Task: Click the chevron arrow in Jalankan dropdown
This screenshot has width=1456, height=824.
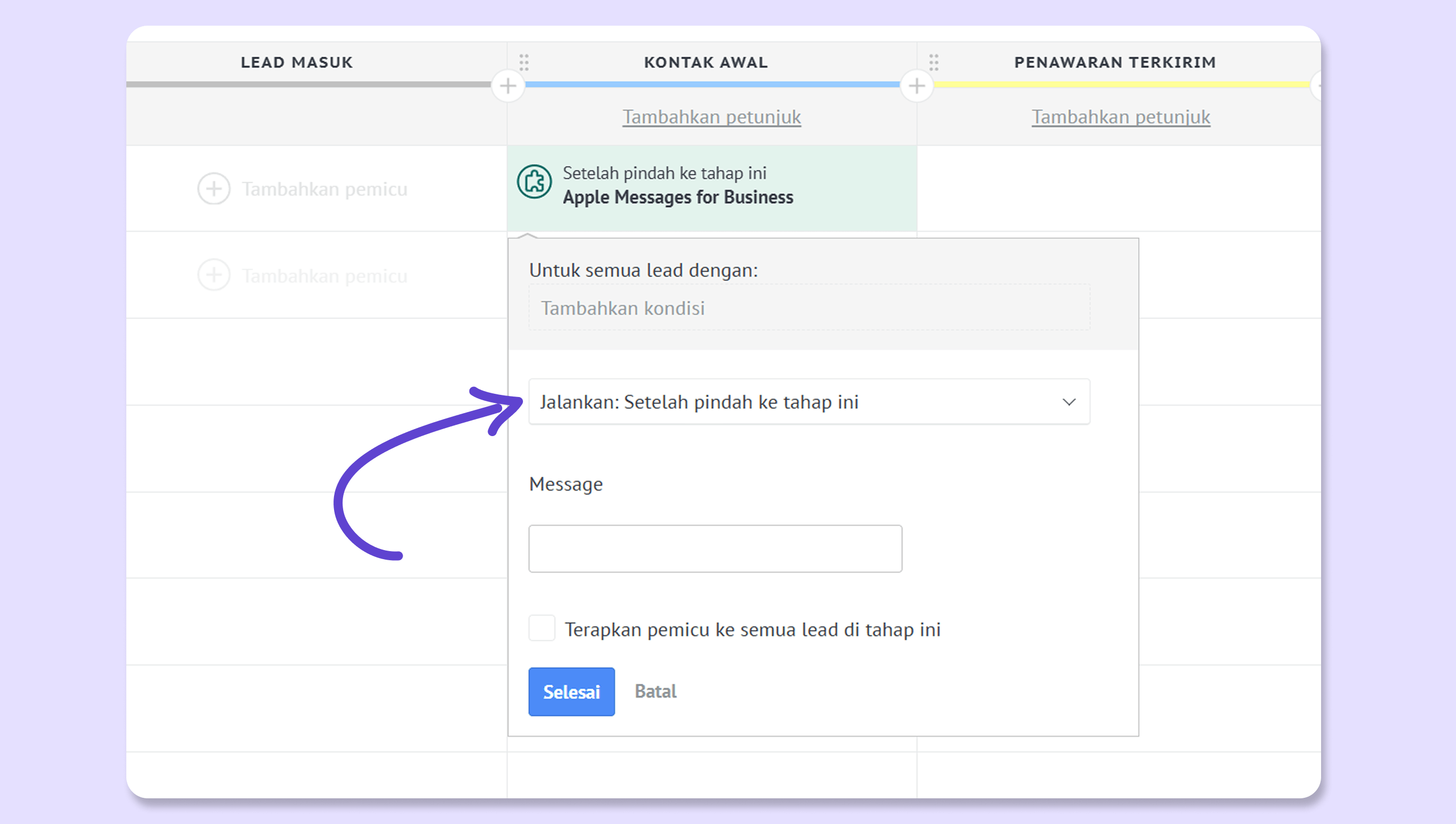Action: tap(1069, 402)
